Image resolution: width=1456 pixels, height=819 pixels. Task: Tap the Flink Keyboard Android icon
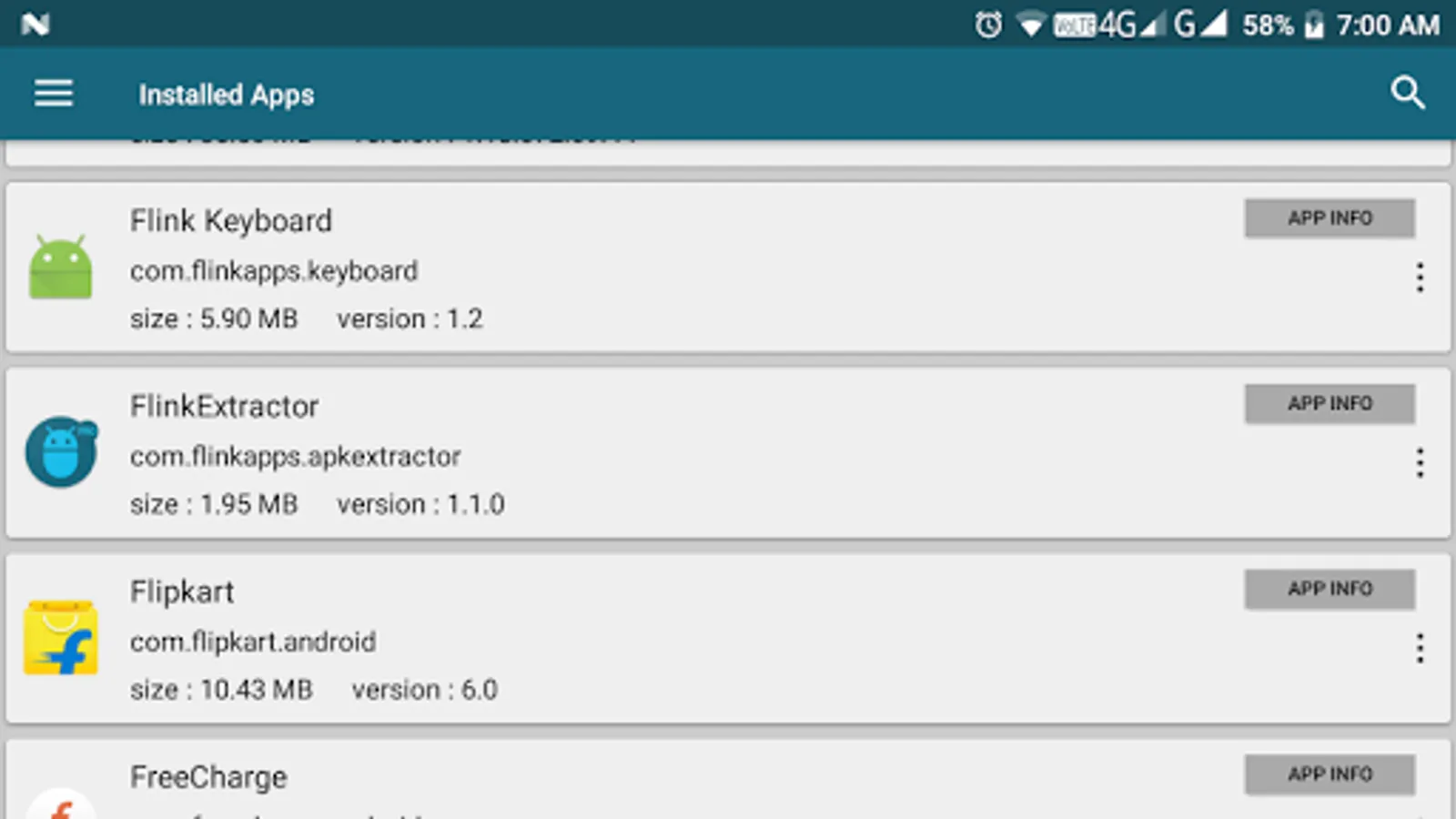pos(61,267)
